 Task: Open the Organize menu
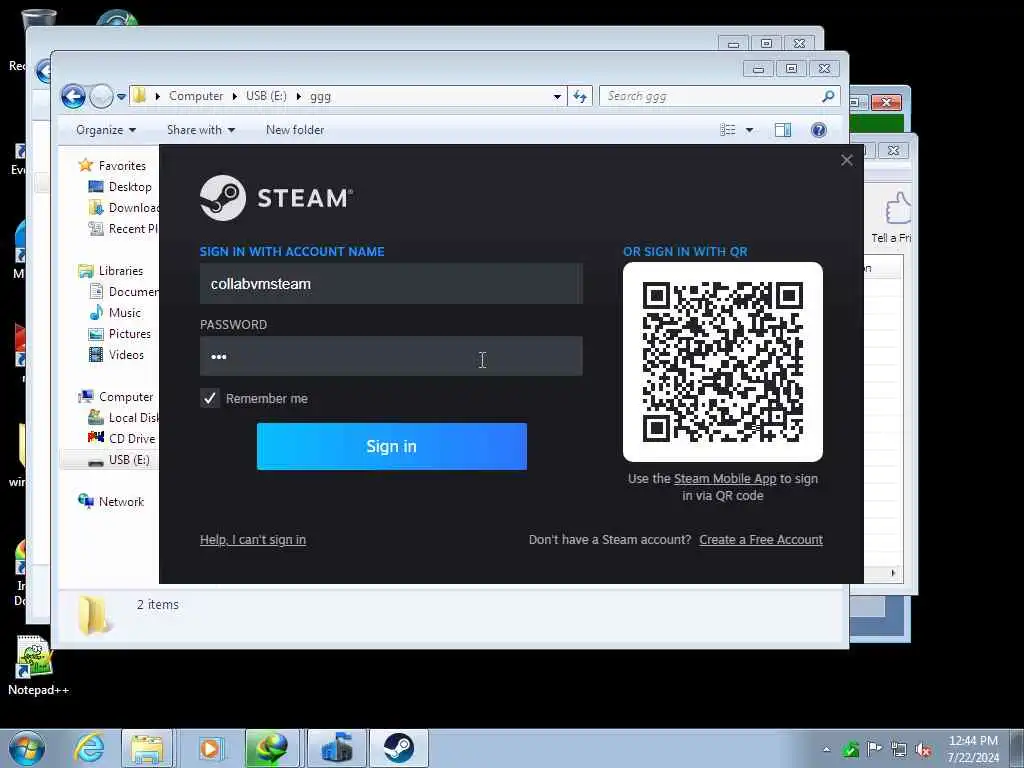tap(106, 130)
